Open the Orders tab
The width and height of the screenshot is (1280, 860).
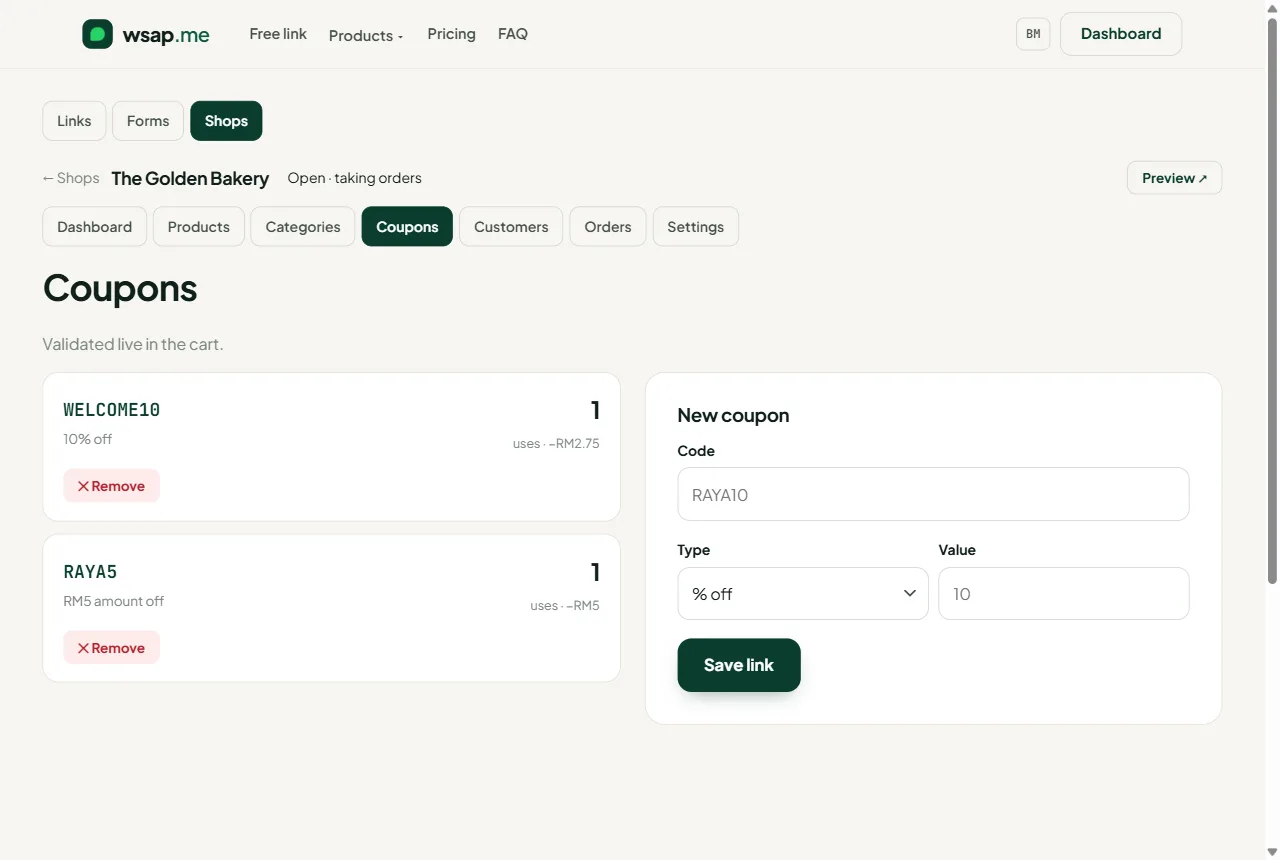[608, 227]
